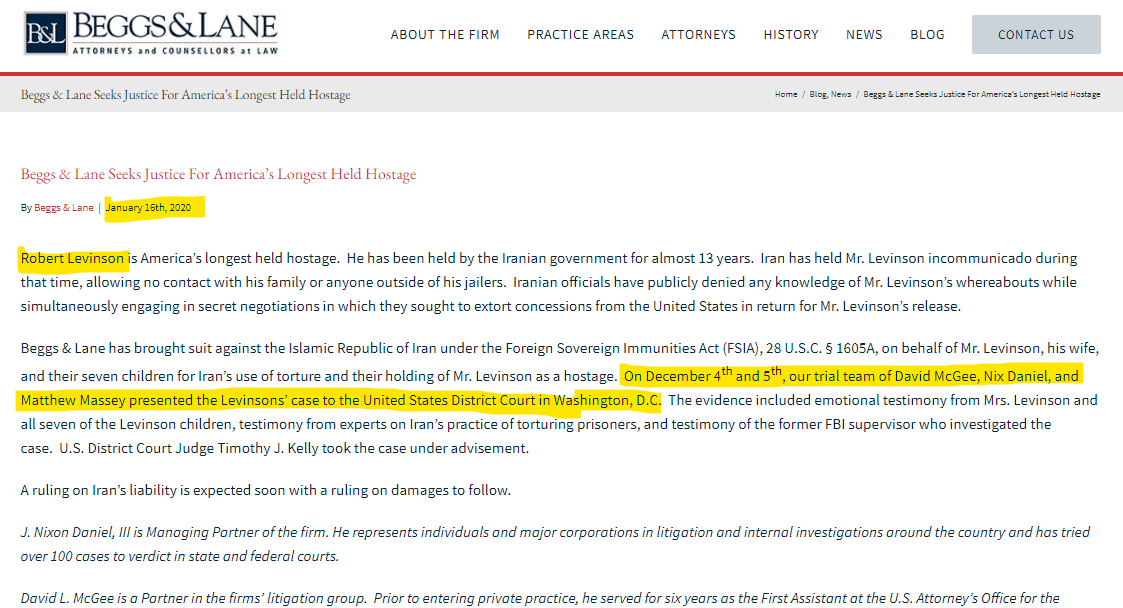Open the History page
1123x608 pixels.
pos(791,34)
